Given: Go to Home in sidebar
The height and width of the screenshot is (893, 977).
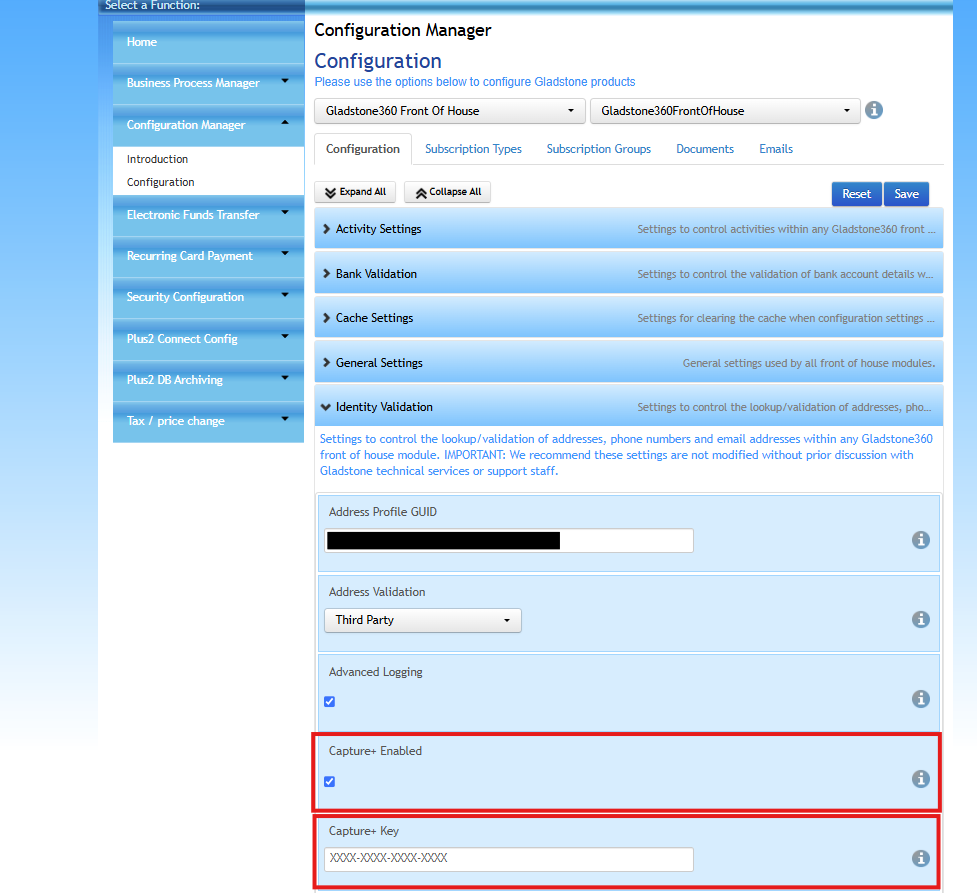Looking at the screenshot, I should pos(208,42).
